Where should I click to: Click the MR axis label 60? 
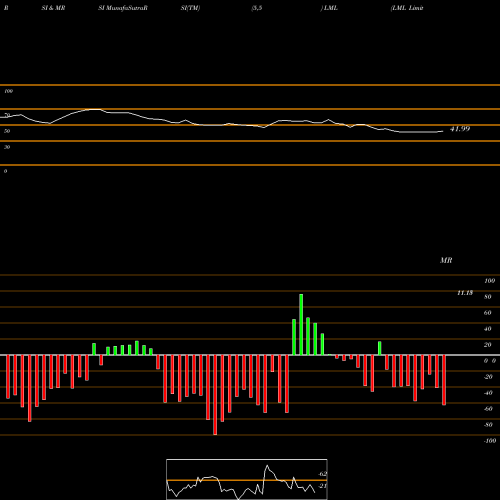point(488,313)
